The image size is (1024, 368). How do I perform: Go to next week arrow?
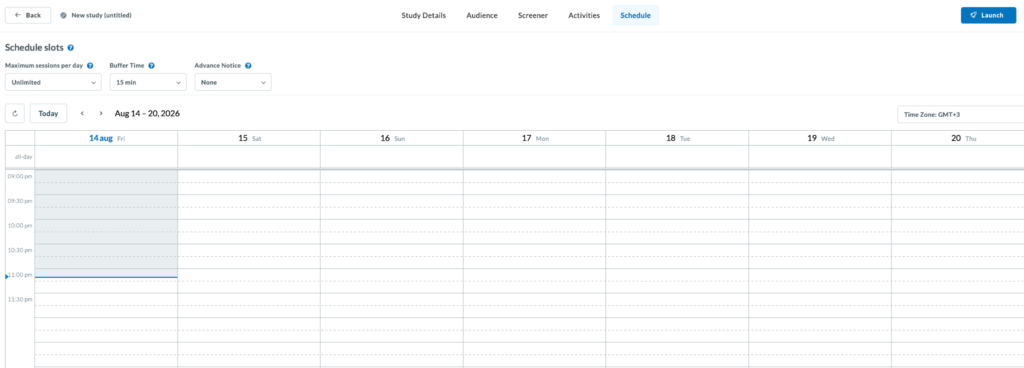click(101, 113)
